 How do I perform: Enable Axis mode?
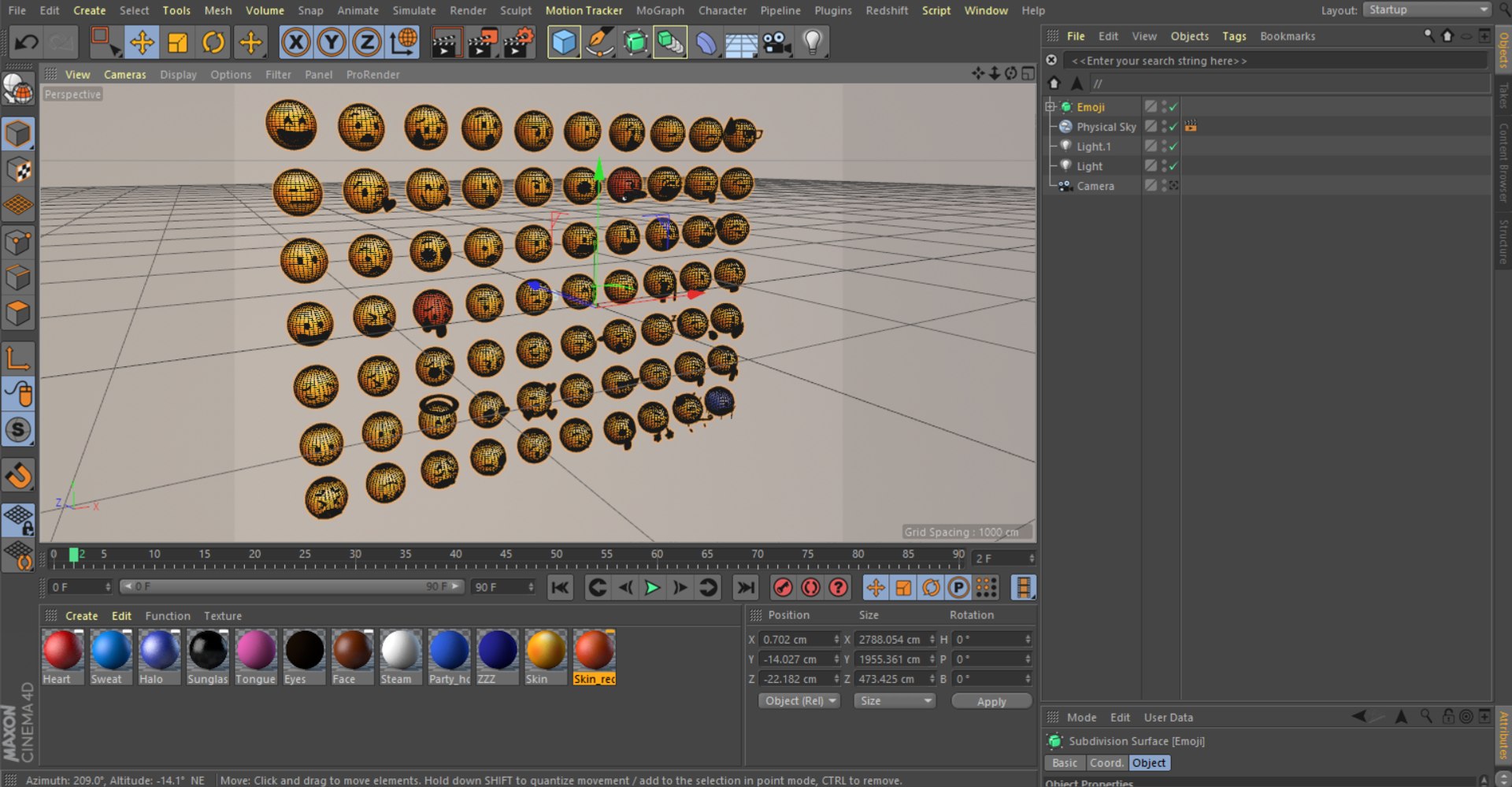(x=18, y=358)
